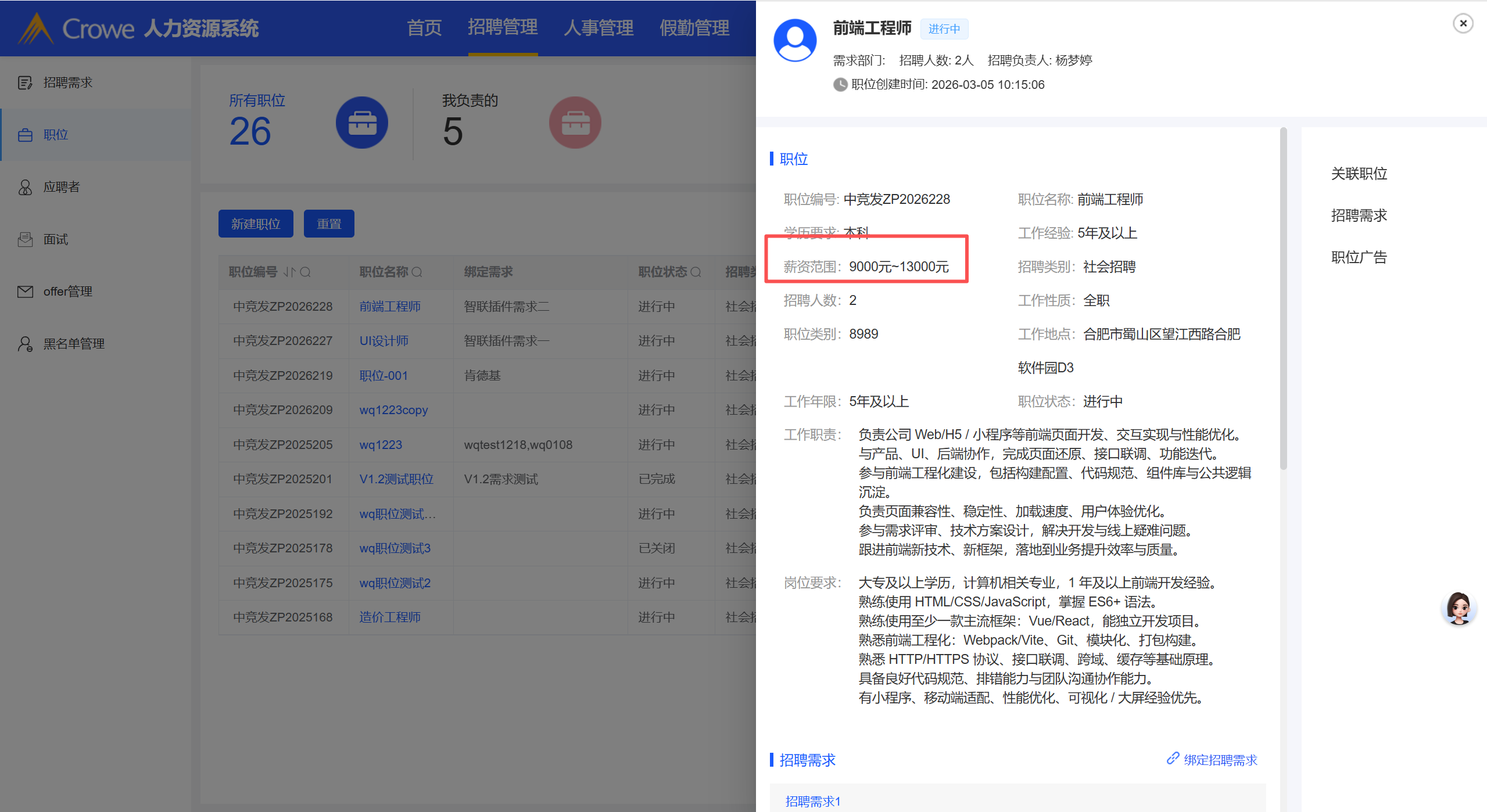Click the red briefcase icon for 我负责的
1487x812 pixels.
click(x=575, y=123)
